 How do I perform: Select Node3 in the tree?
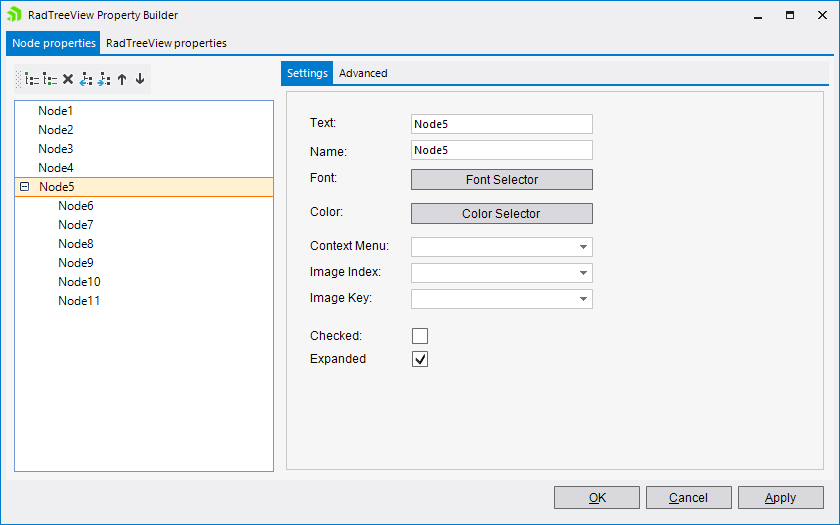(56, 148)
